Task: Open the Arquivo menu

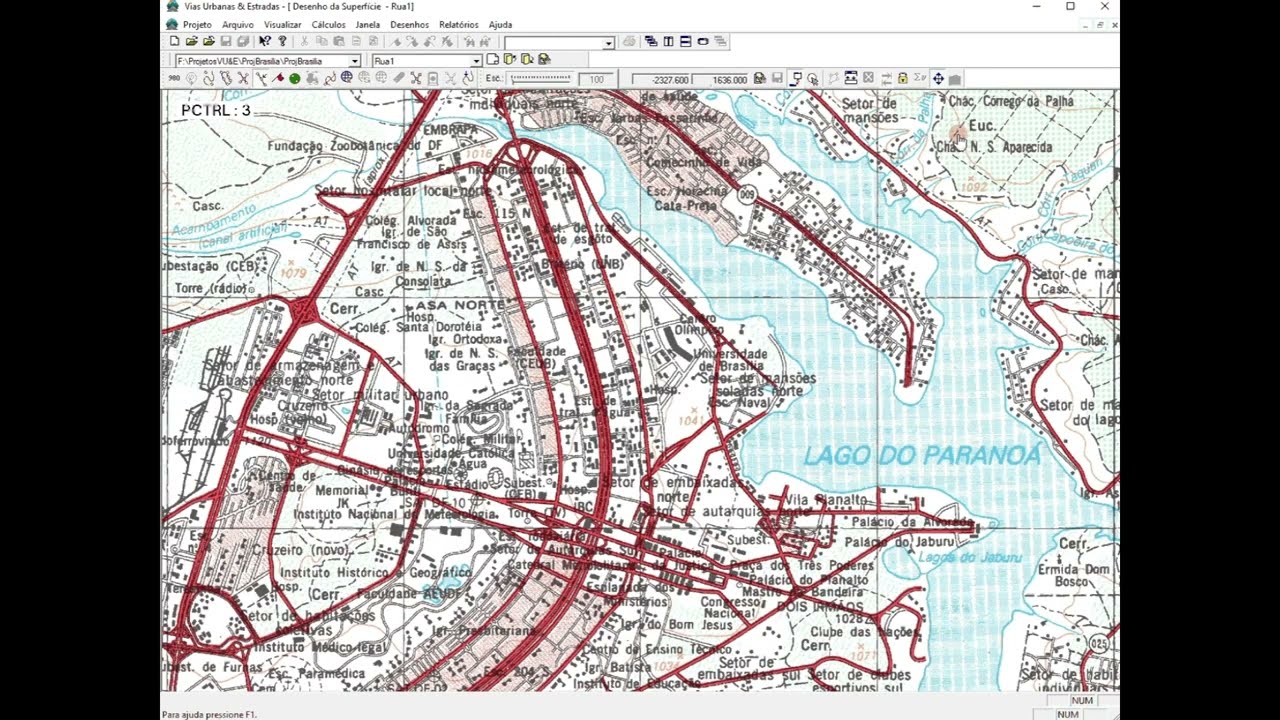Action: (238, 24)
